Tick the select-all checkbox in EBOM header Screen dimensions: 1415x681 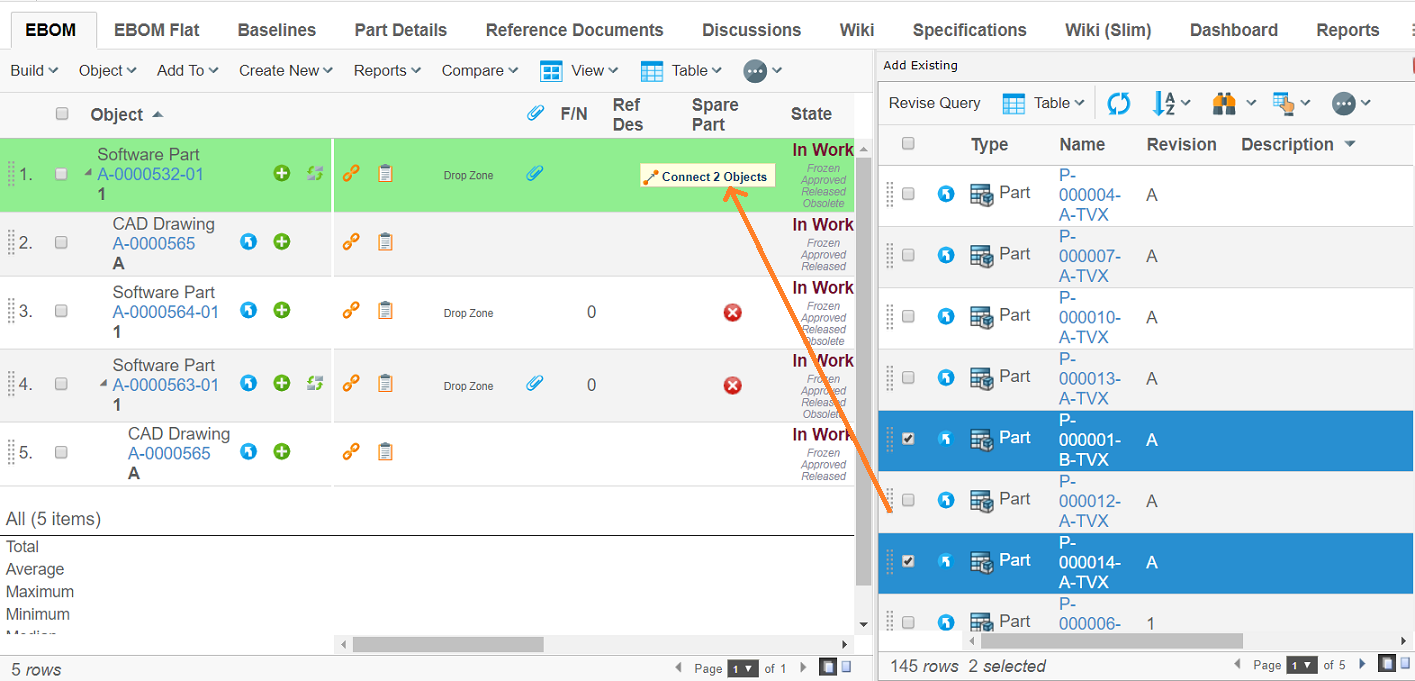(x=62, y=114)
